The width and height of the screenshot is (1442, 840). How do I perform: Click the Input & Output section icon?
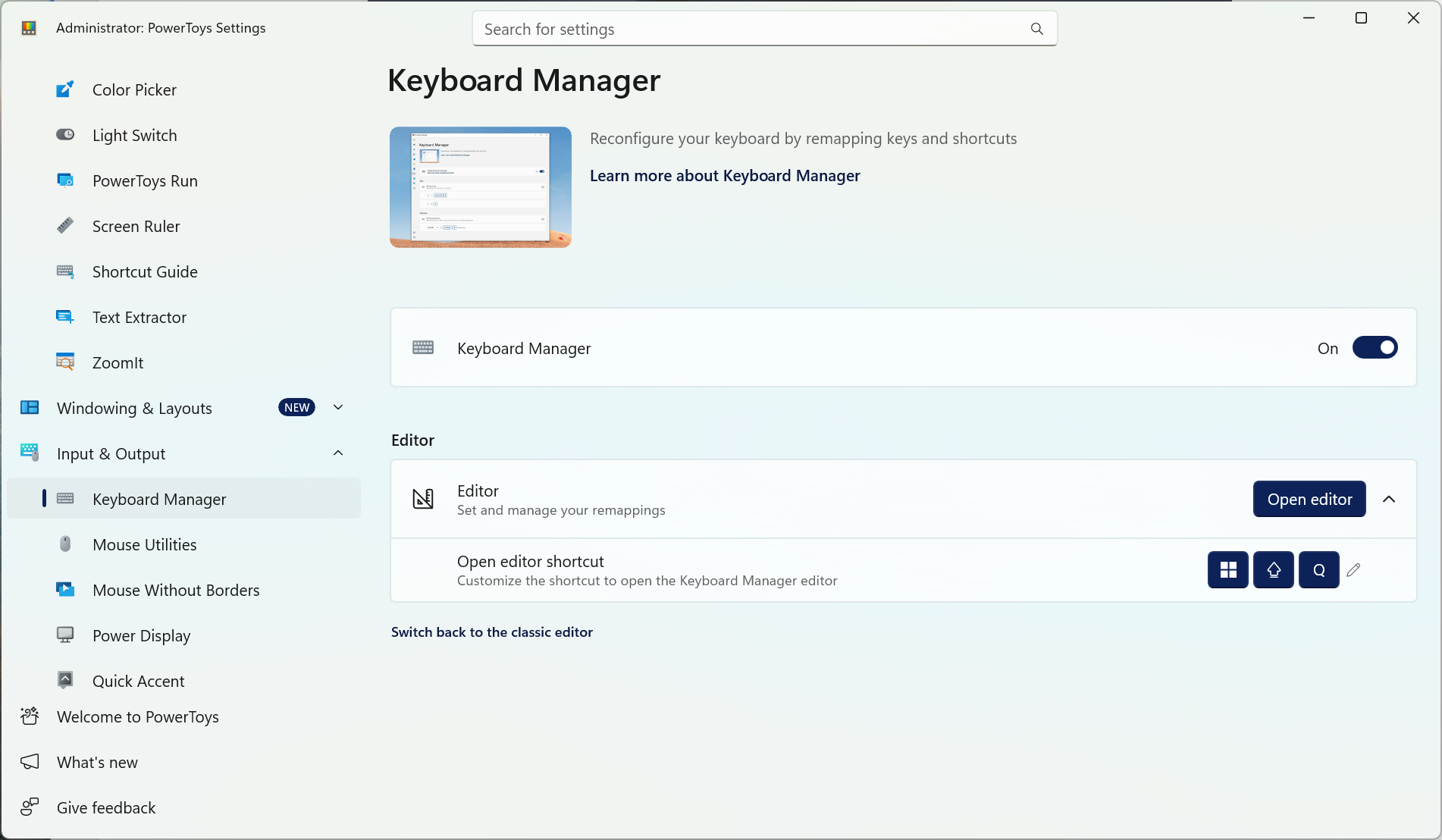30,453
